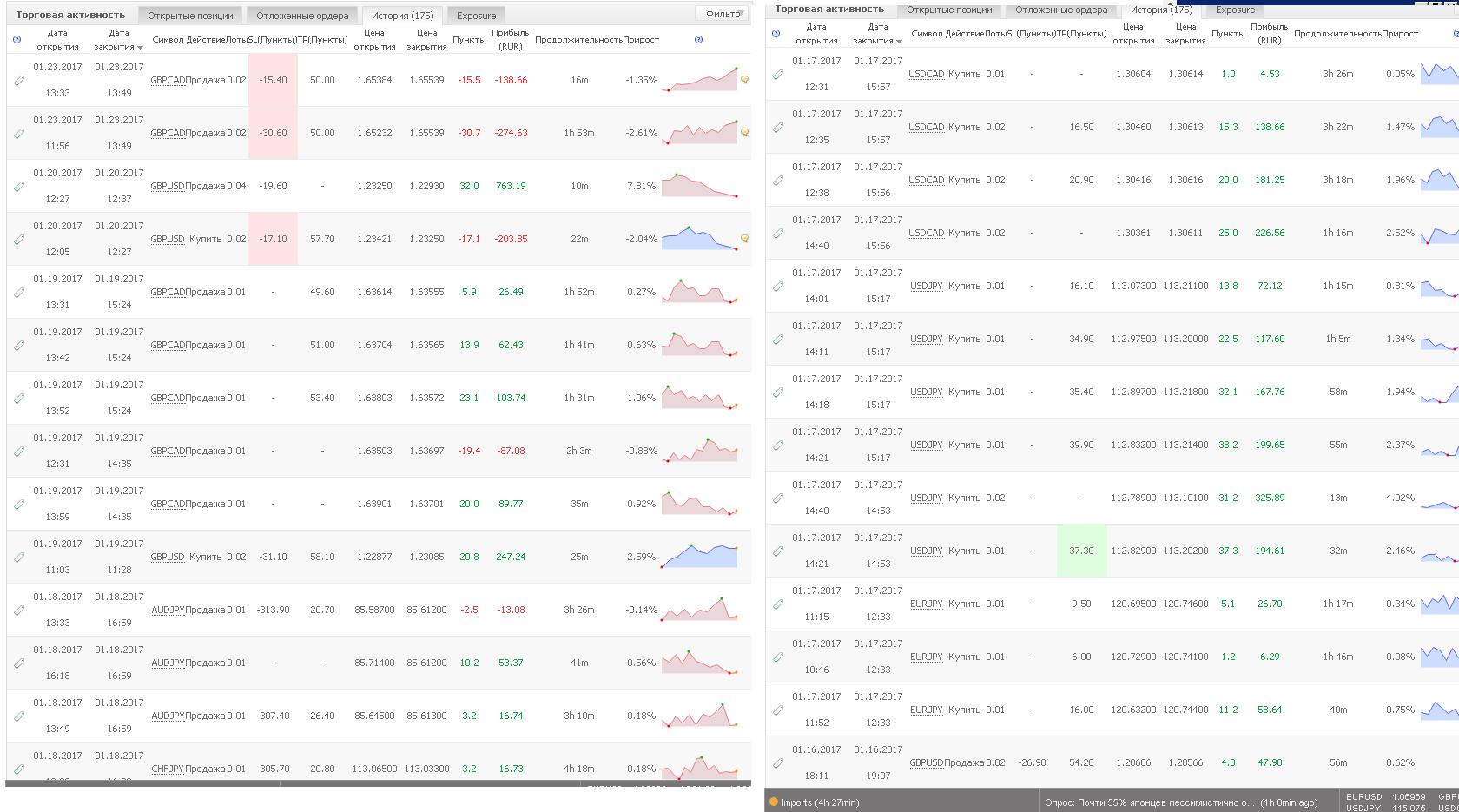Select the История (175) tab in the left panel
Image resolution: width=1459 pixels, height=812 pixels.
(402, 16)
